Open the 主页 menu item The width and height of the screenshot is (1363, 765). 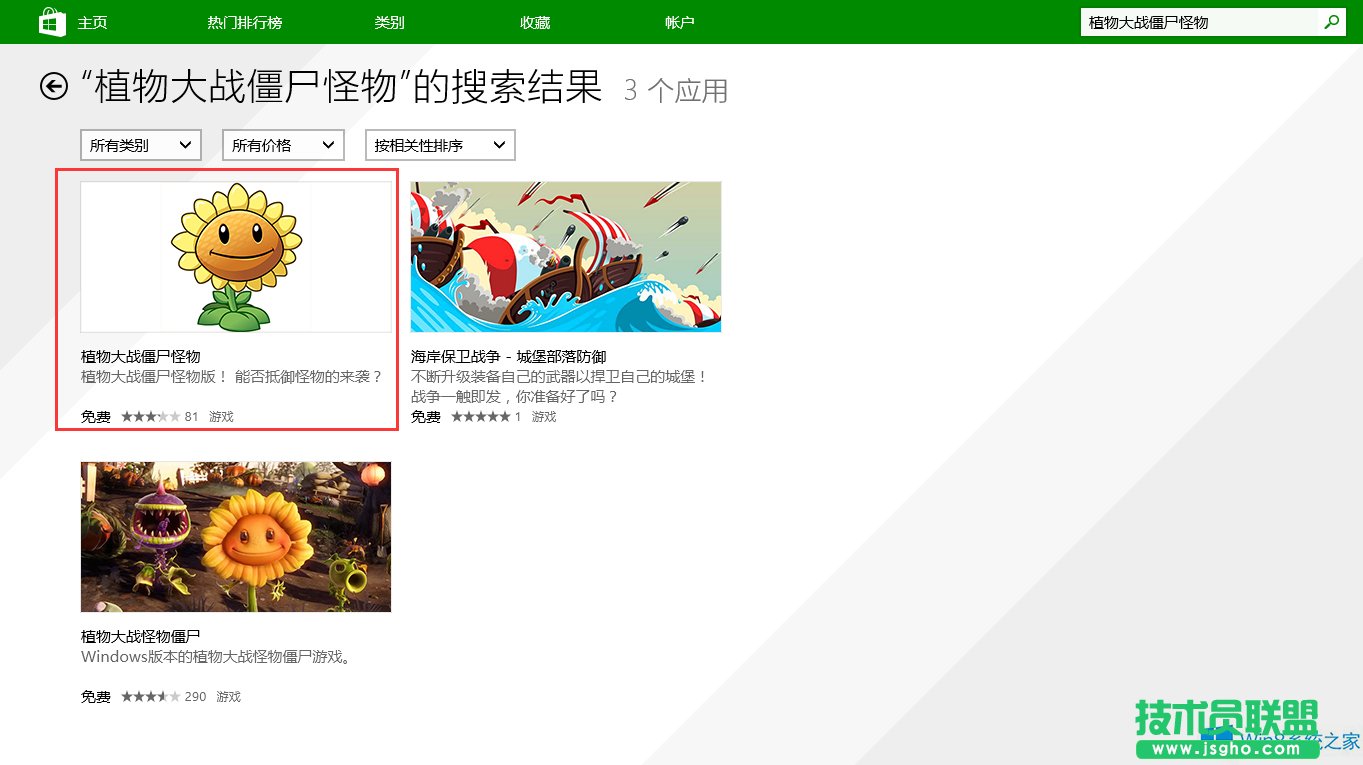pos(92,21)
